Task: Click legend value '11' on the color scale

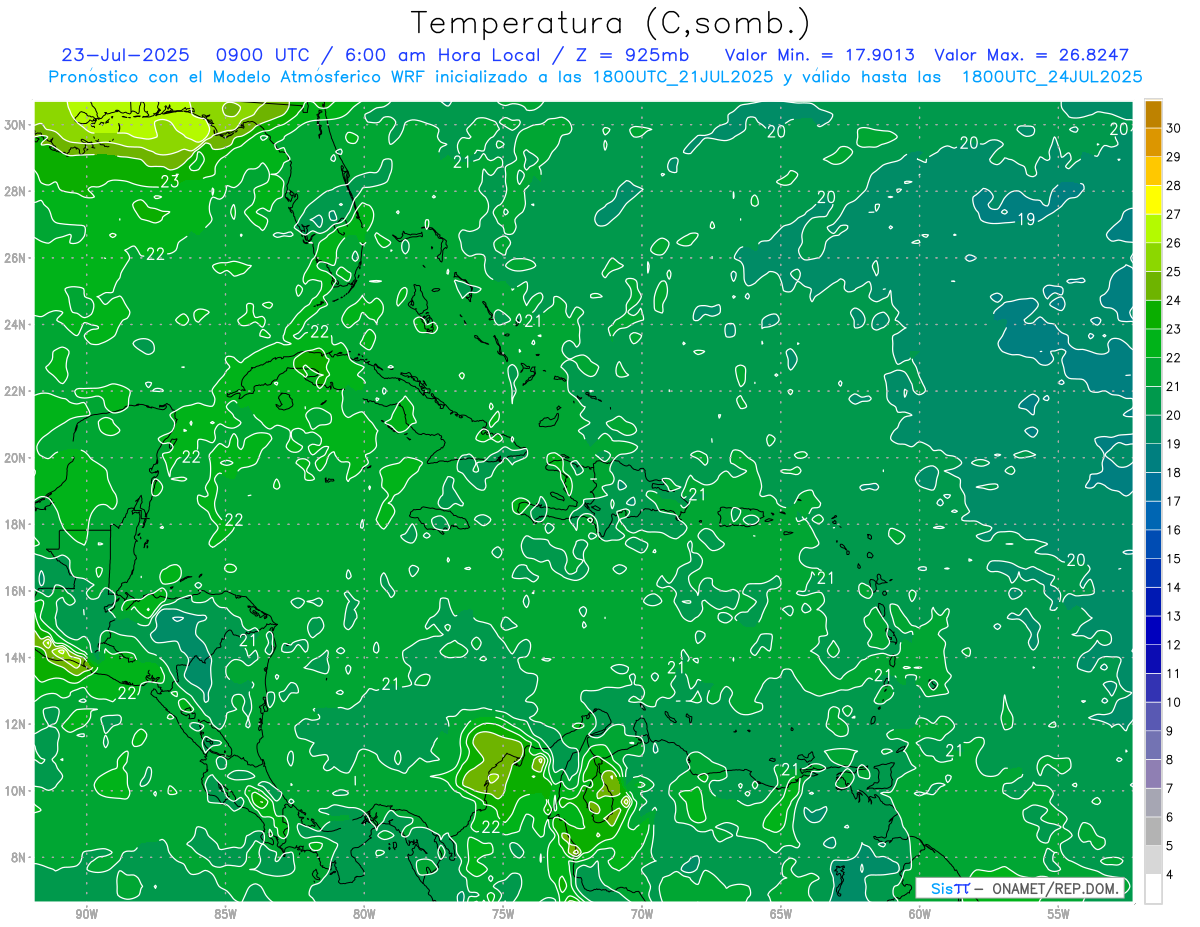Action: point(1174,673)
